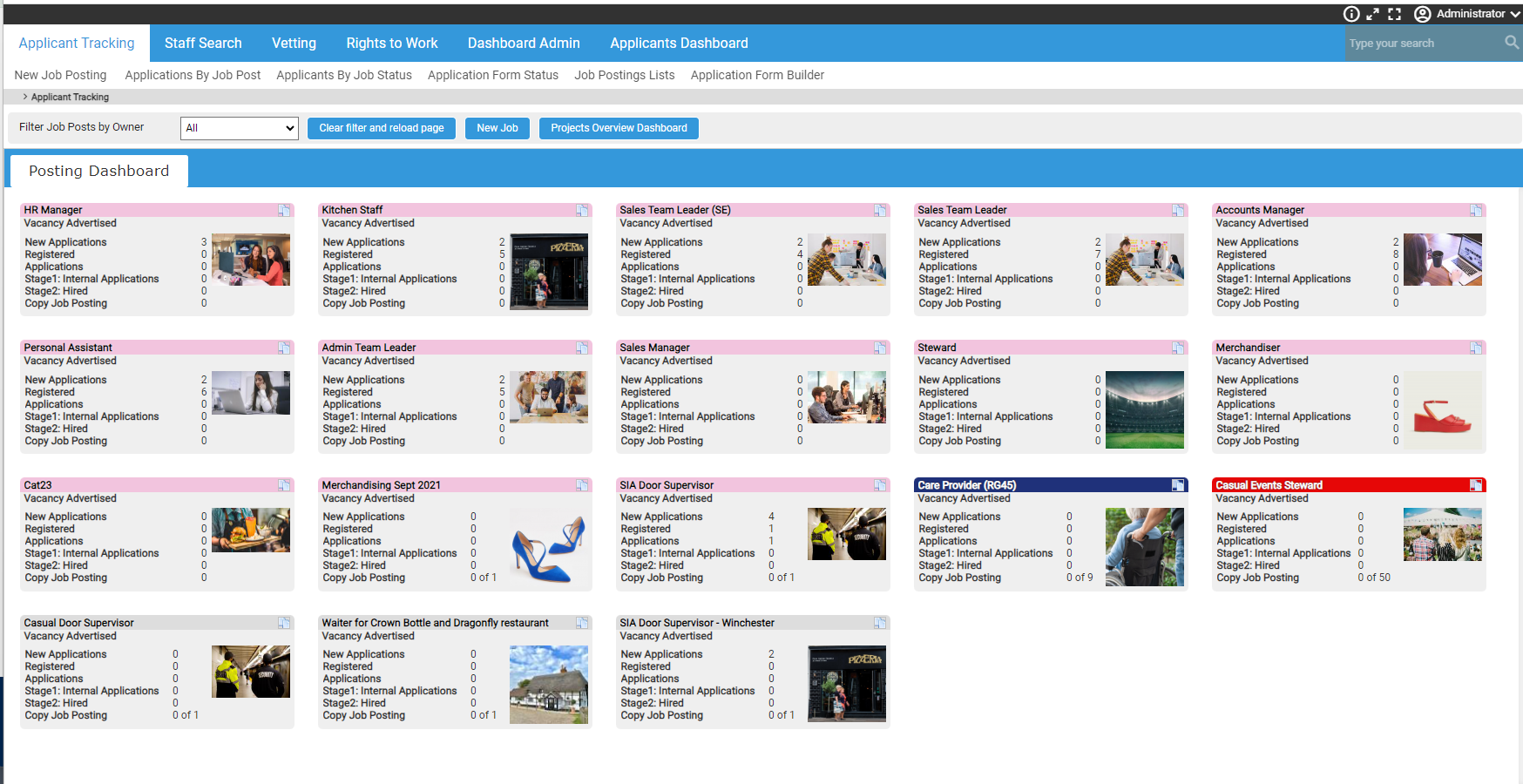The height and width of the screenshot is (784, 1523).
Task: Click the search magnifier icon
Action: (x=1511, y=43)
